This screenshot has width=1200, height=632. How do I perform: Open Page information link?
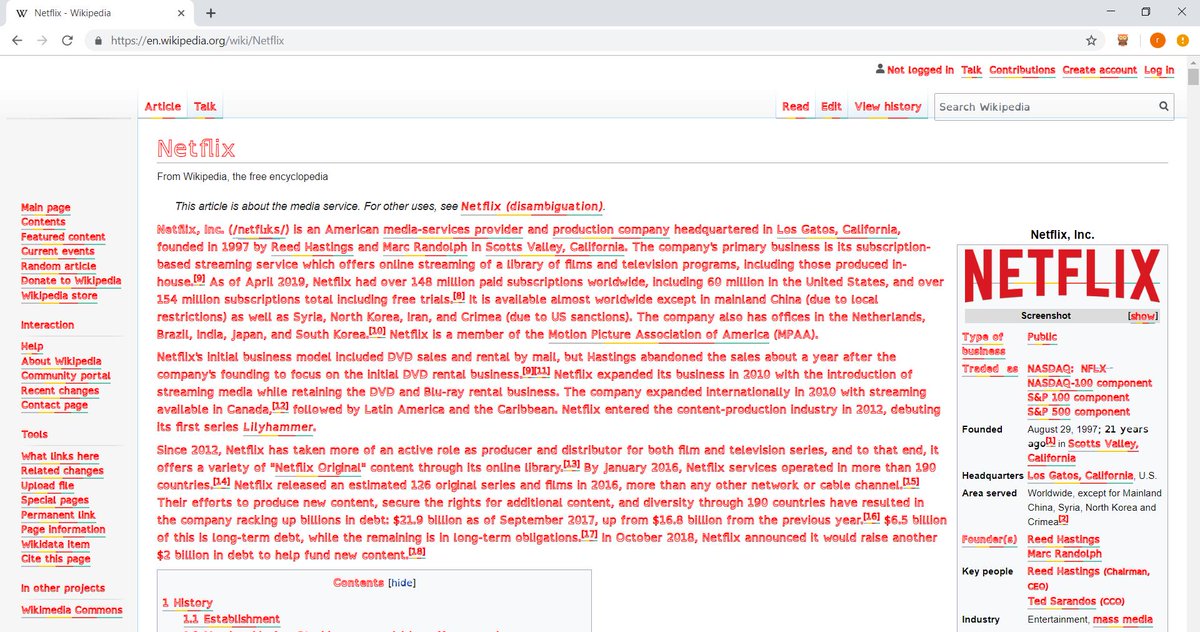[x=63, y=530]
